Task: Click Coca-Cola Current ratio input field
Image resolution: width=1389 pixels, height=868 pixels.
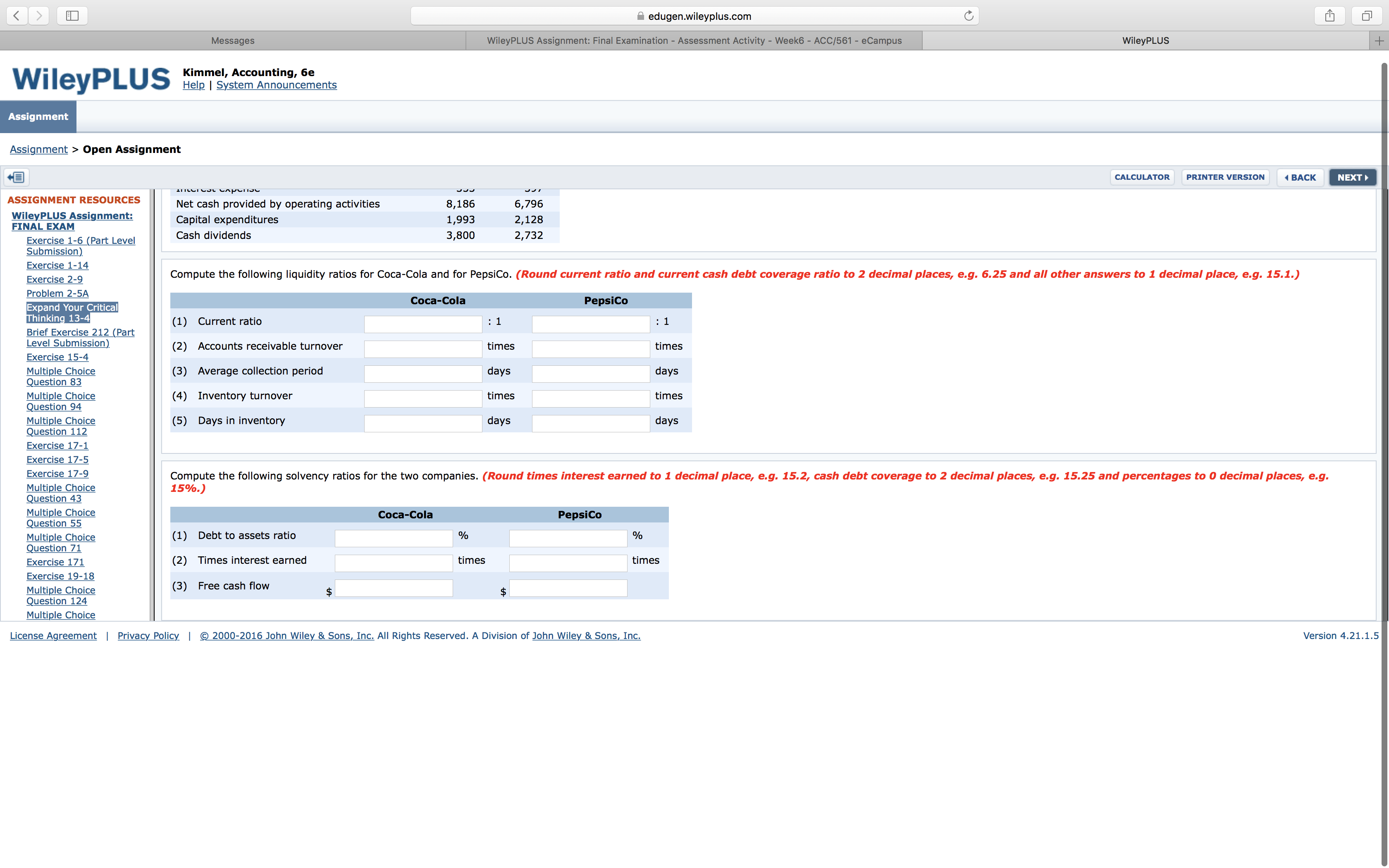Action: coord(423,324)
